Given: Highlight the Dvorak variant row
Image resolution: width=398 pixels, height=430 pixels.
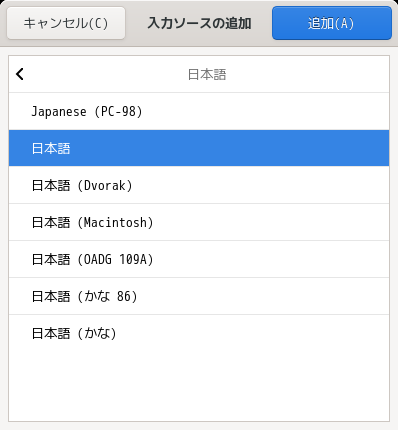Looking at the screenshot, I should coord(199,185).
